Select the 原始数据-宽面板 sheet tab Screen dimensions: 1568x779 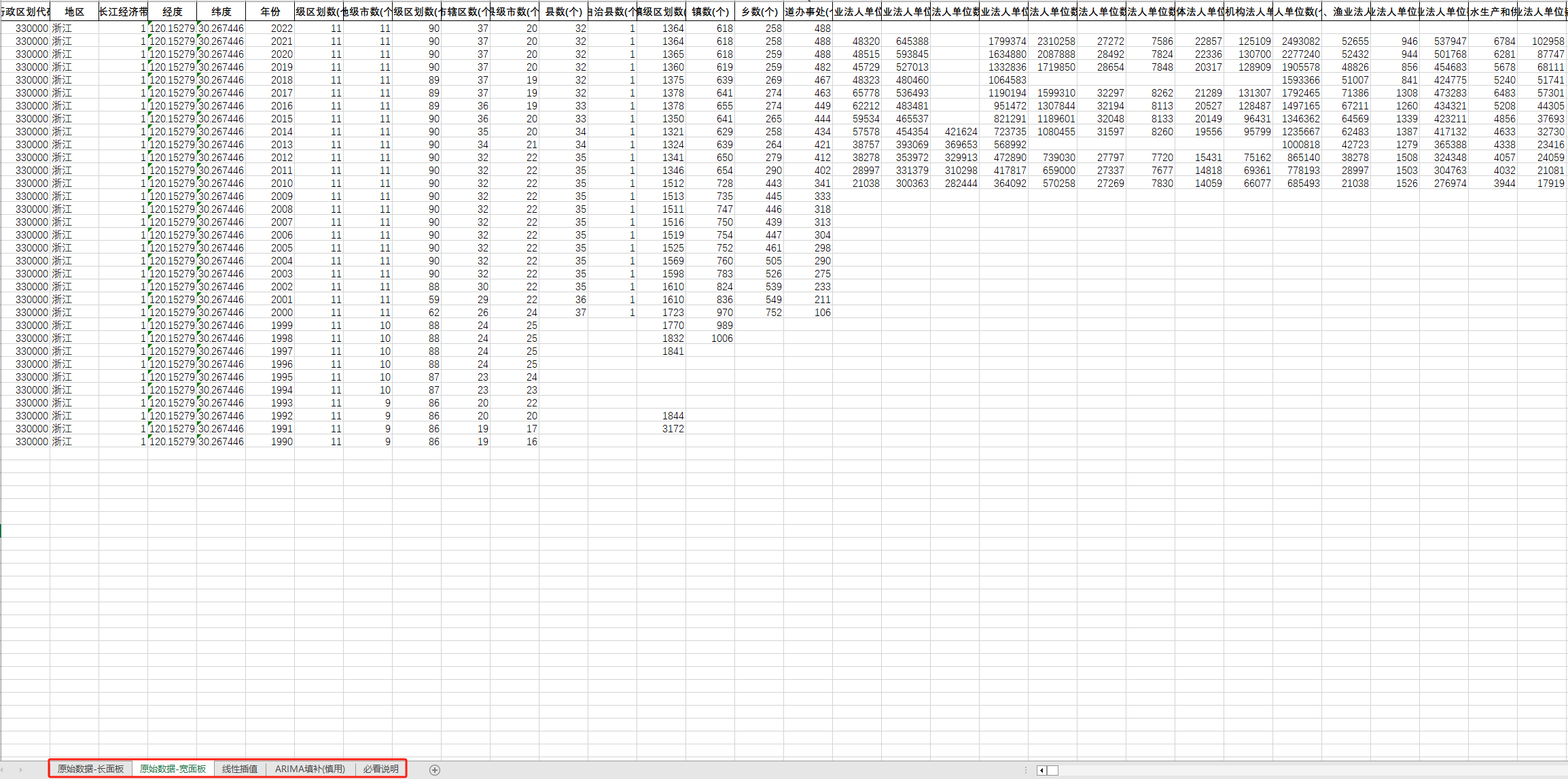coord(173,769)
